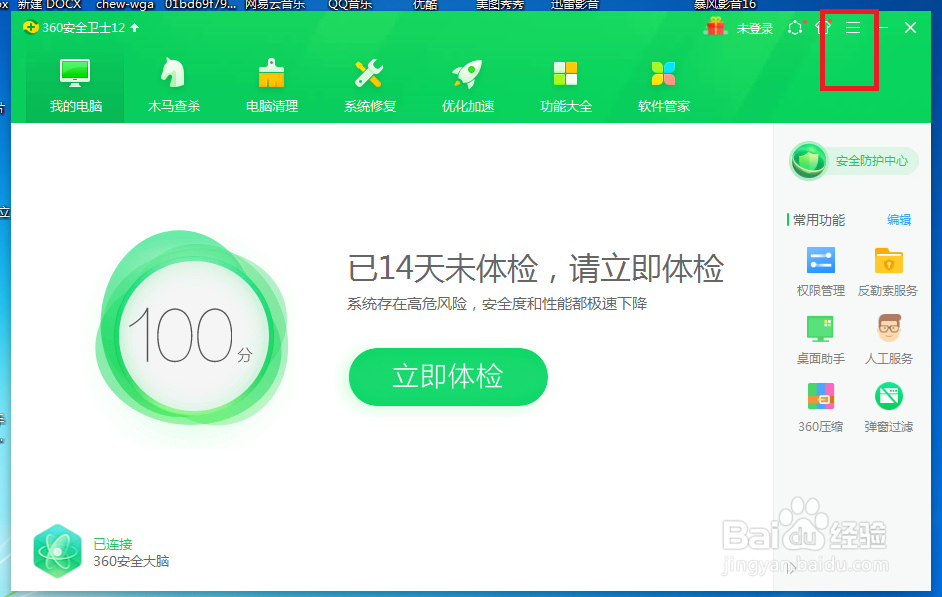Click 编辑 link beside 常用功能
942x597 pixels.
coord(899,220)
